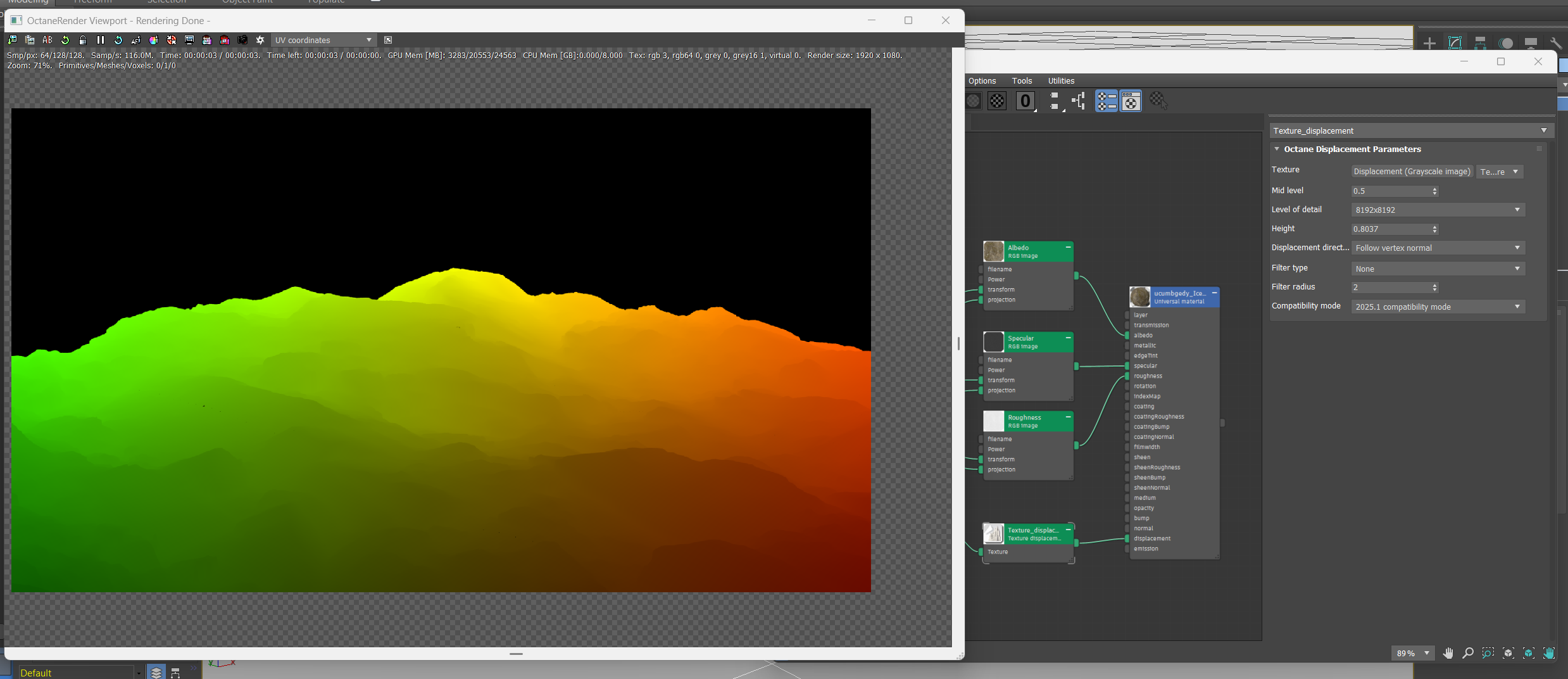Click the Filter radius spinner arrows
1568x679 pixels.
coord(1435,288)
